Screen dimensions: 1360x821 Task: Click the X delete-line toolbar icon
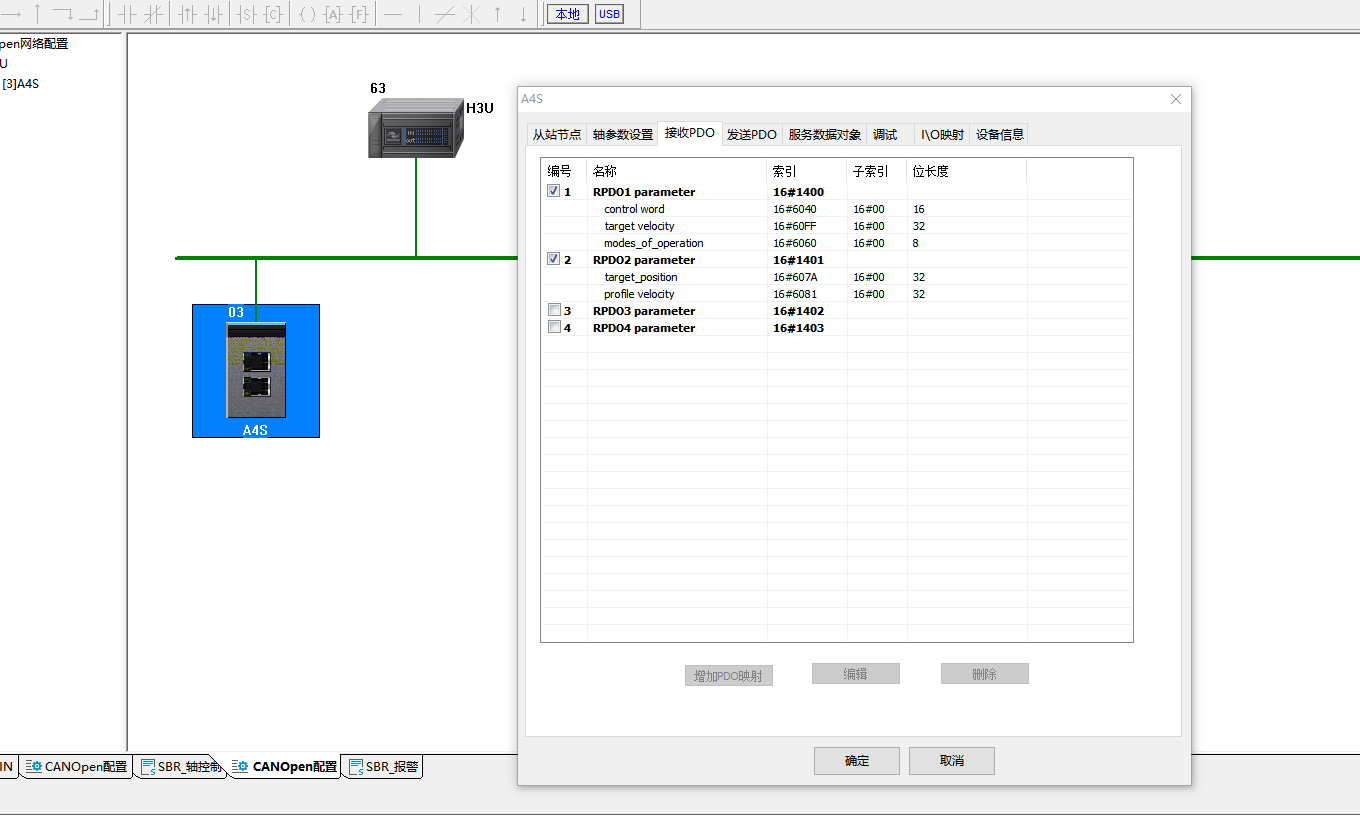(471, 14)
